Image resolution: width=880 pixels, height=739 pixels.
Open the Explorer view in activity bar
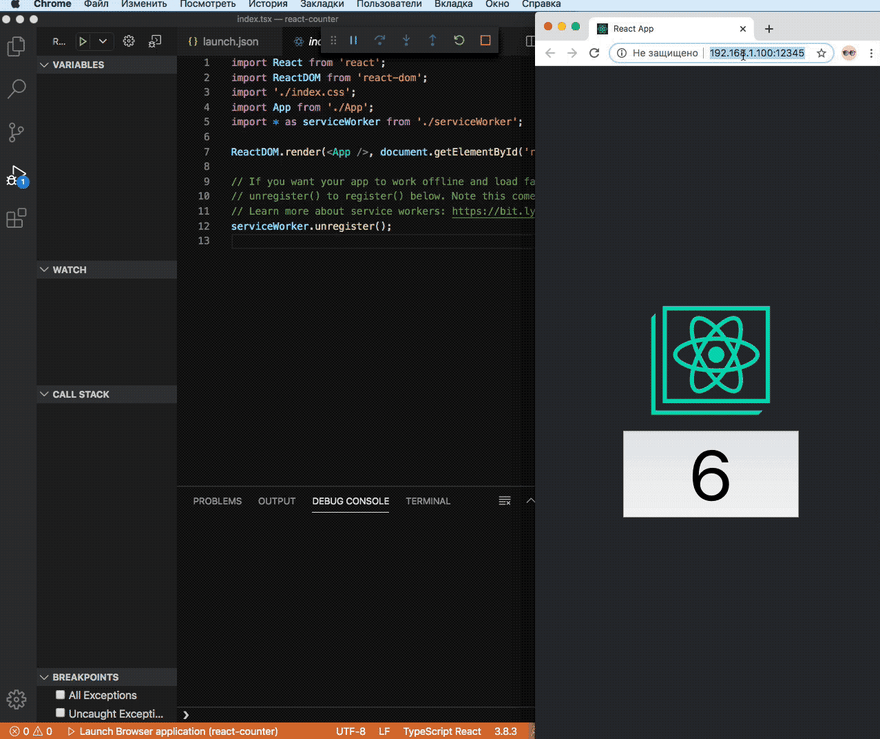tap(16, 46)
